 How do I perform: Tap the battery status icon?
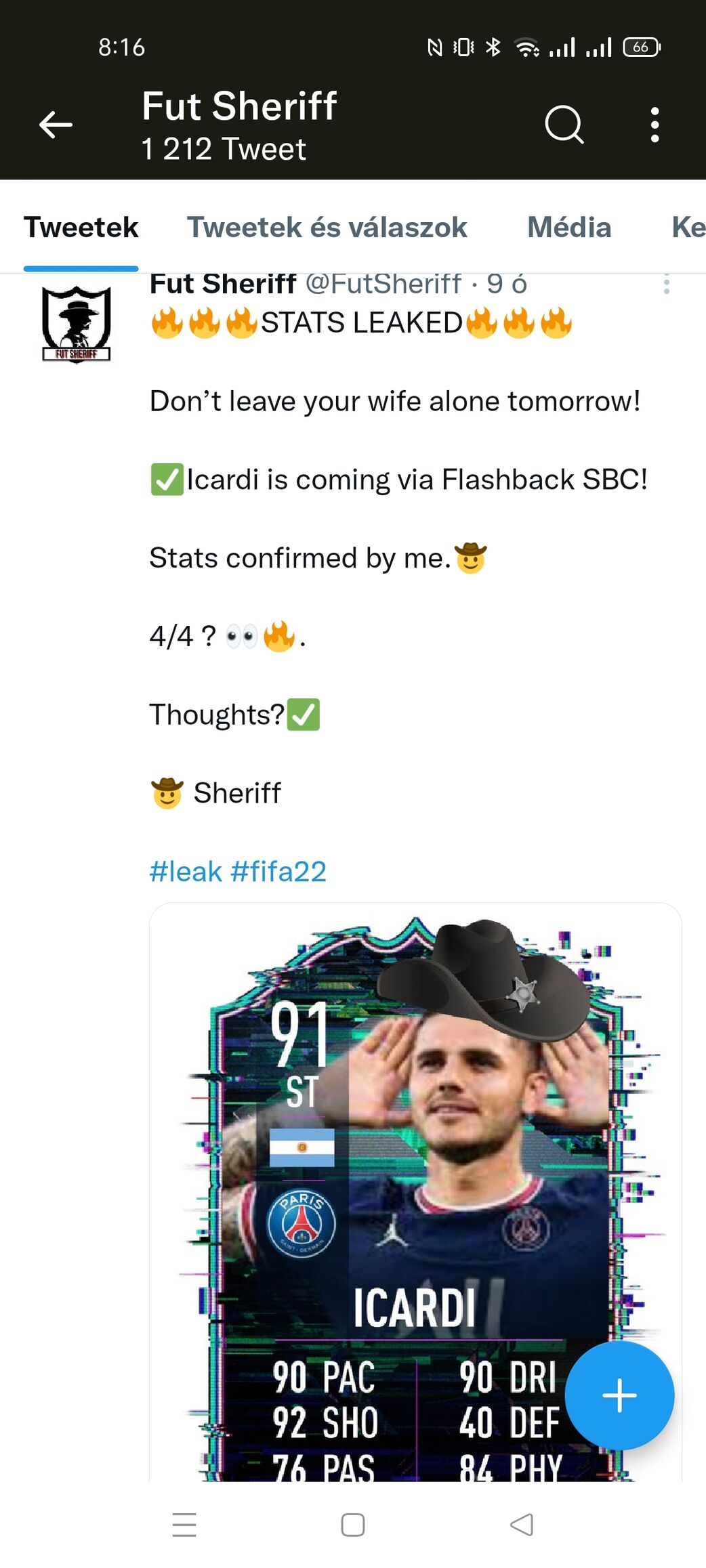click(641, 47)
